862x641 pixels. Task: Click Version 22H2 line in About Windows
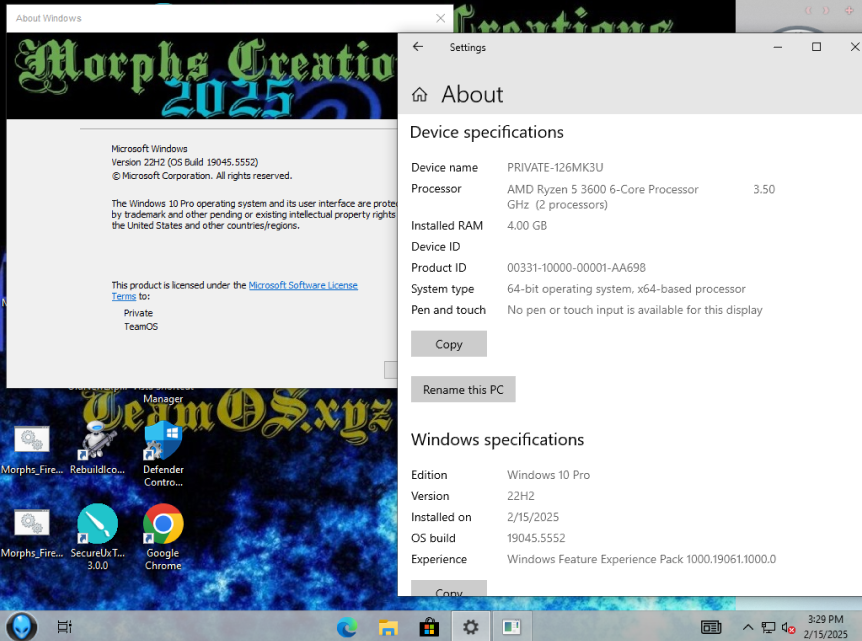click(184, 162)
